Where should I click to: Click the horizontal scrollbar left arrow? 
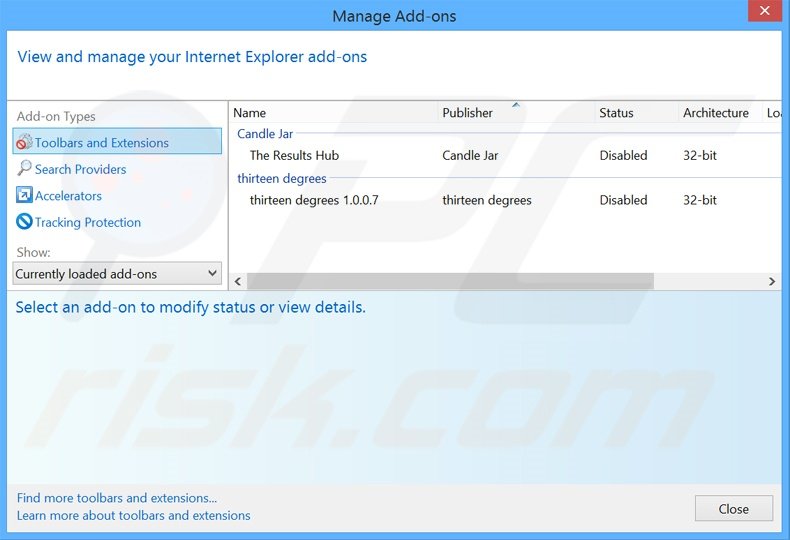click(x=238, y=282)
